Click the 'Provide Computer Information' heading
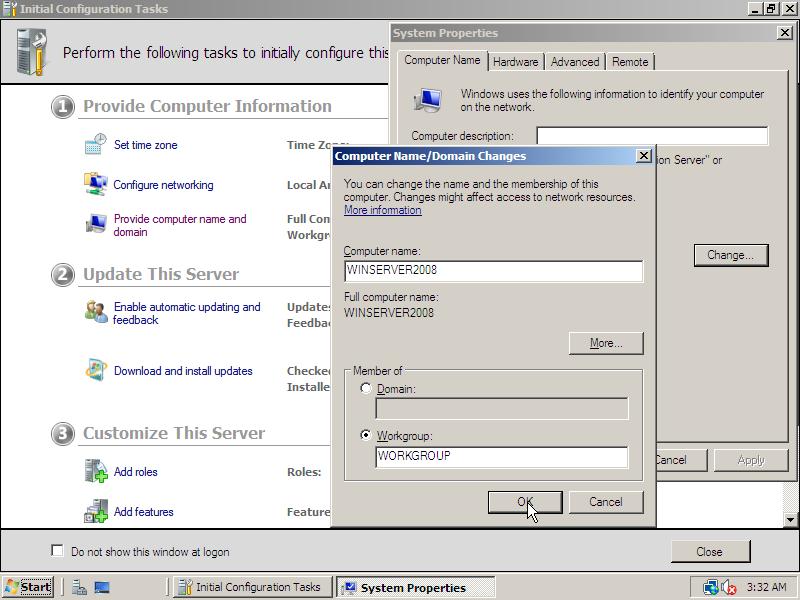Image resolution: width=800 pixels, height=600 pixels. [x=207, y=106]
